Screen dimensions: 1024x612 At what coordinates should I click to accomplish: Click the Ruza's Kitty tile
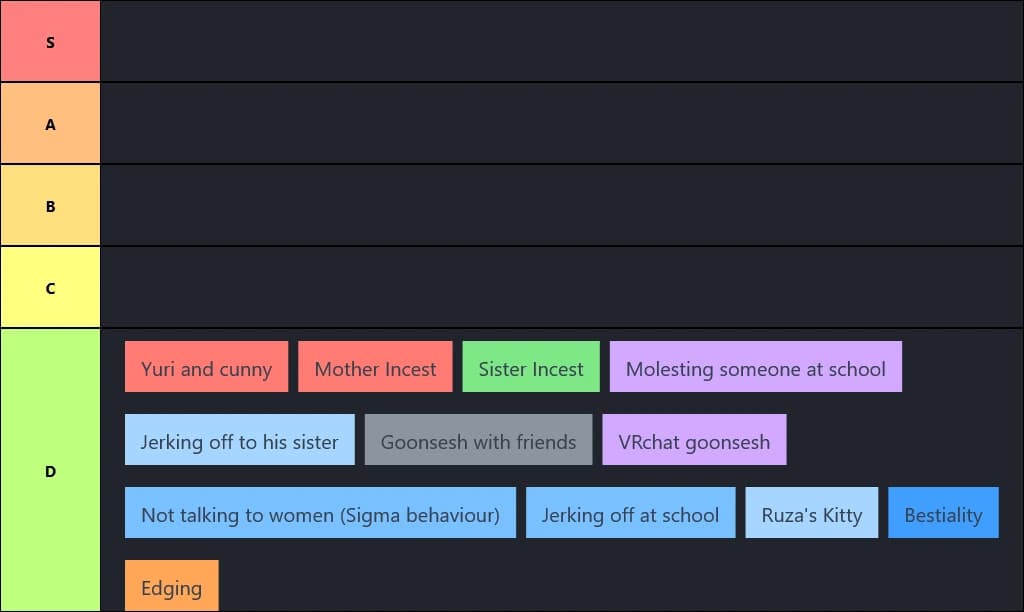pos(811,514)
